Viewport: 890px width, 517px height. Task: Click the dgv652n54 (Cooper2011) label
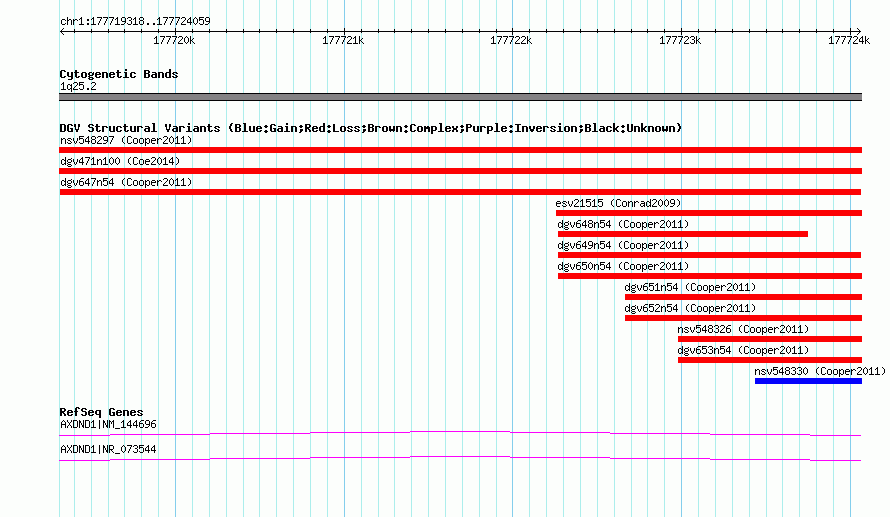click(690, 308)
